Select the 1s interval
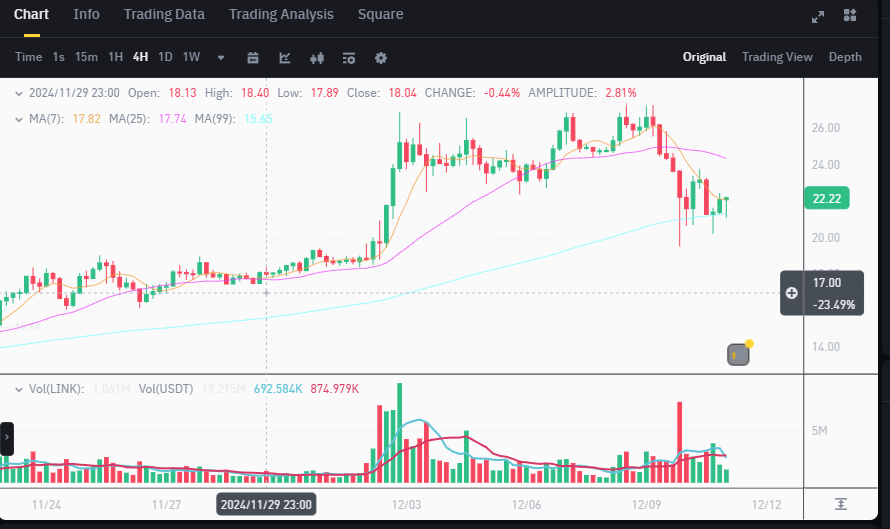The height and width of the screenshot is (529, 890). (58, 57)
